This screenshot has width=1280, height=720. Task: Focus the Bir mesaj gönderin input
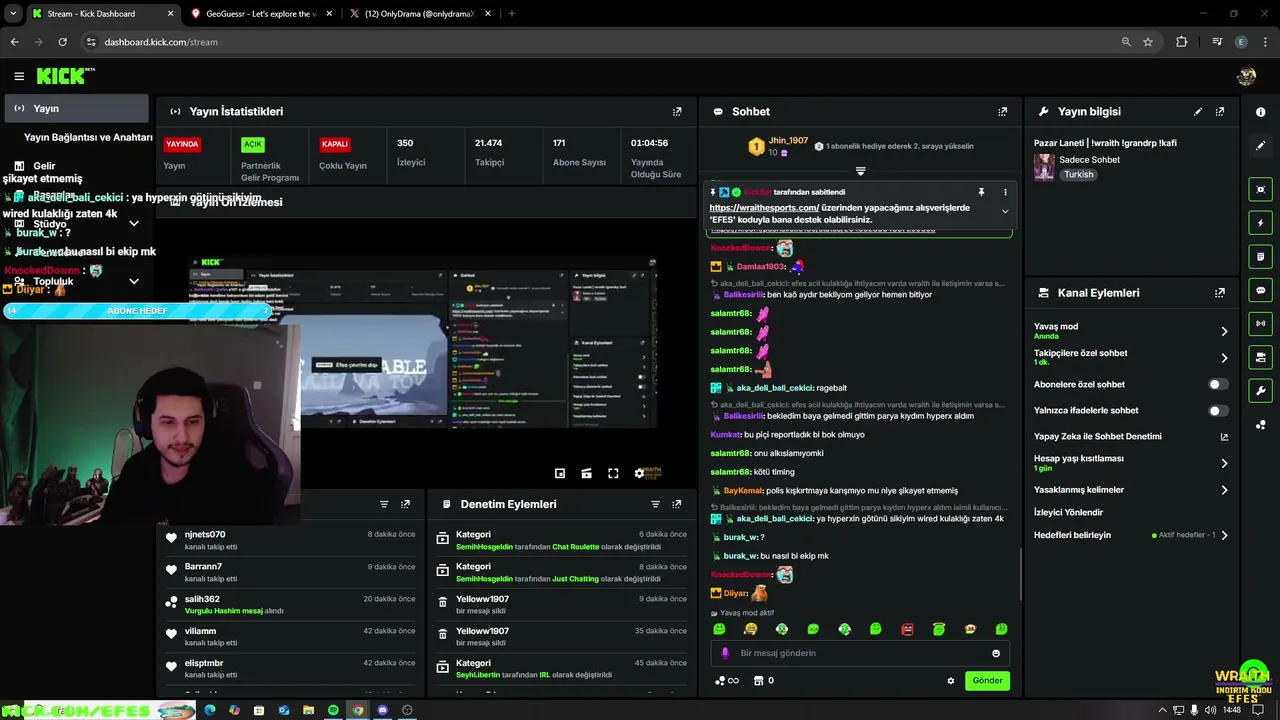tap(860, 653)
